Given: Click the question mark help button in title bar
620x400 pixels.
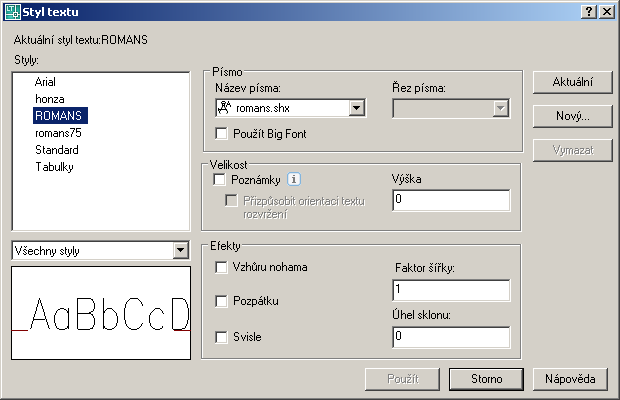Looking at the screenshot, I should [590, 11].
